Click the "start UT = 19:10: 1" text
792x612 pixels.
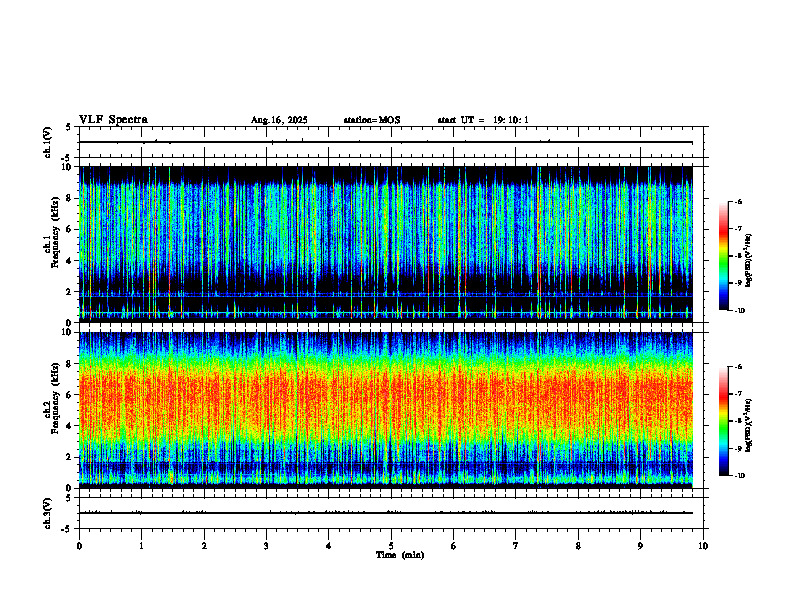[x=483, y=120]
